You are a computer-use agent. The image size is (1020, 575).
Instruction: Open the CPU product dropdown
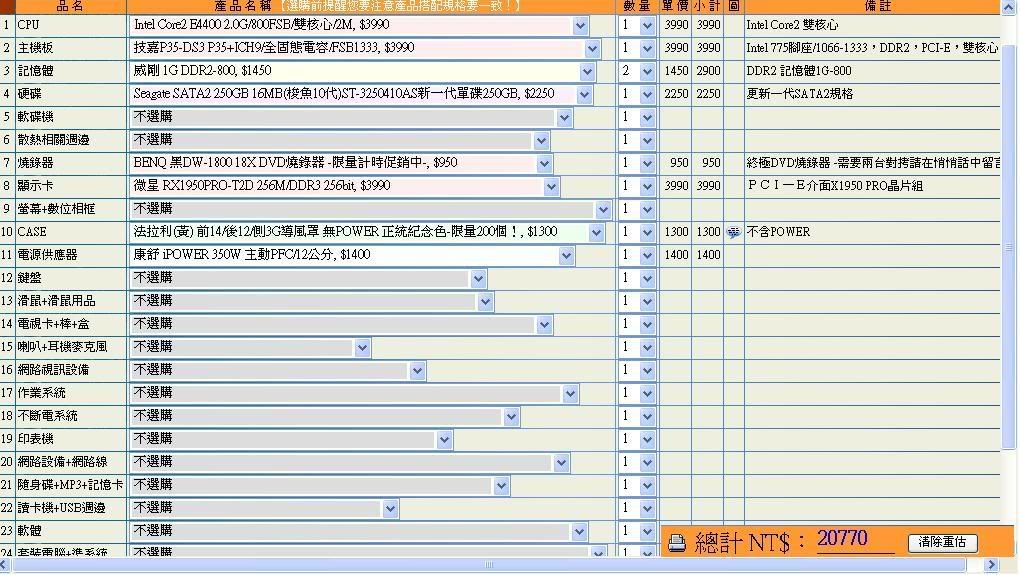(580, 25)
